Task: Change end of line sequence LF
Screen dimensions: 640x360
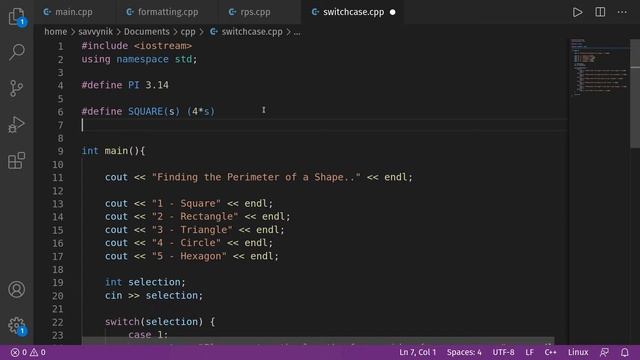Action: pos(529,352)
